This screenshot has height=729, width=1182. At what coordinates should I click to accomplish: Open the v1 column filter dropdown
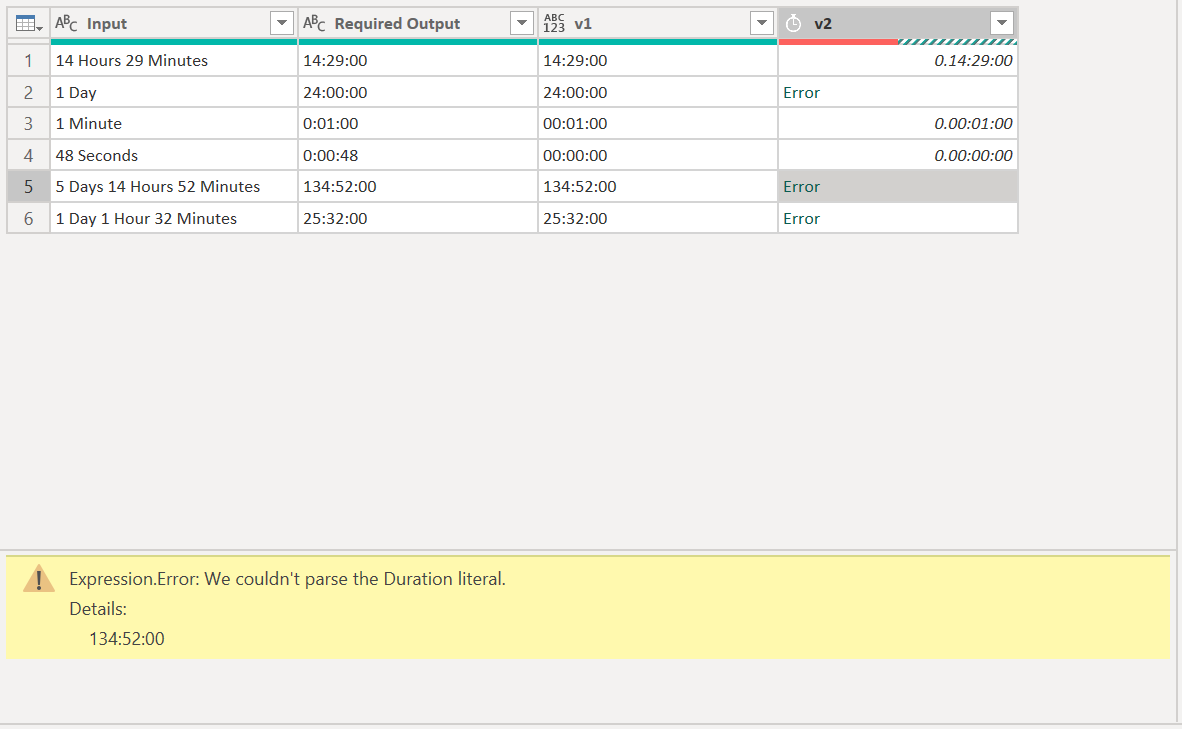click(762, 23)
